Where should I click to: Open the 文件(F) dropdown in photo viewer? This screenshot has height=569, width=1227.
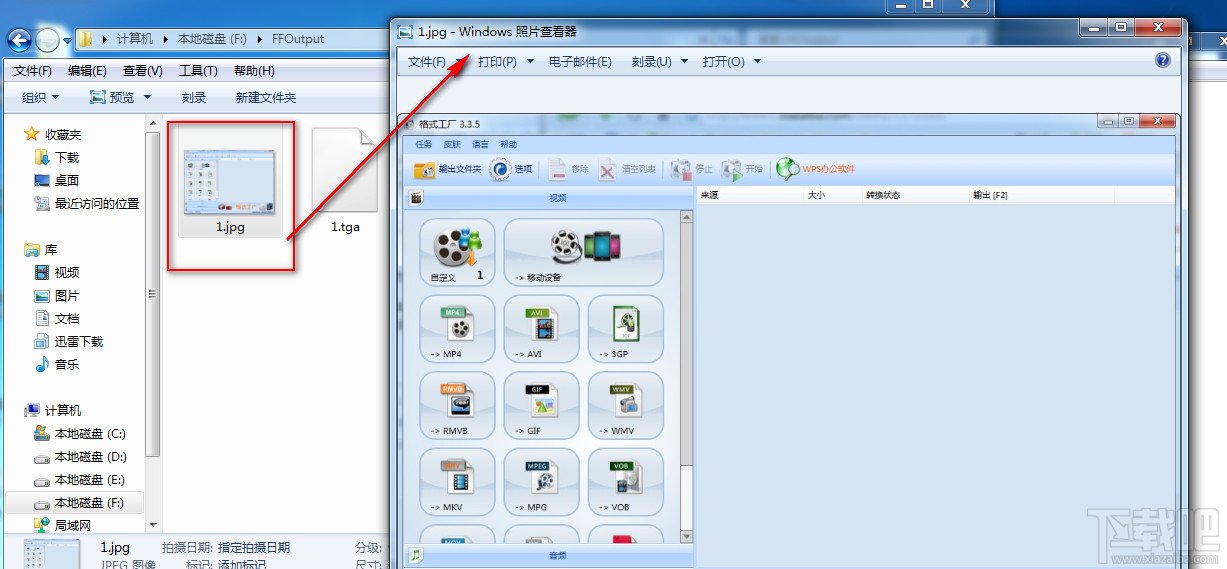[x=434, y=62]
